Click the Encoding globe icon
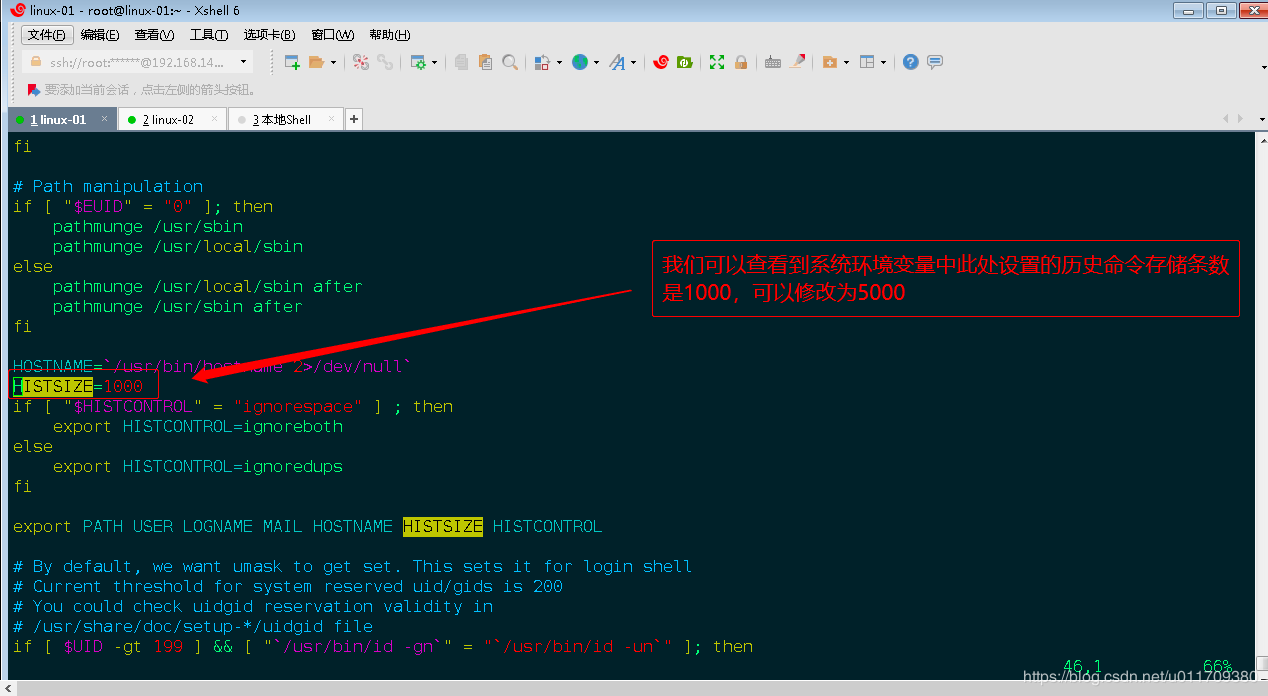The width and height of the screenshot is (1268, 696). (x=580, y=62)
